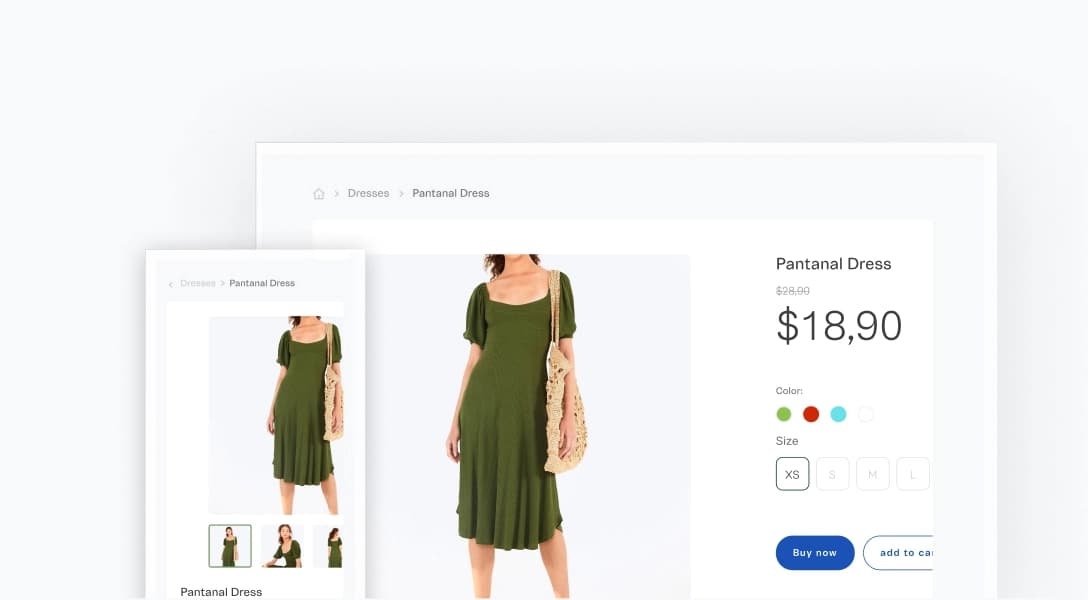The width and height of the screenshot is (1088, 600).
Task: Select the first highlighted dress thumbnail
Action: pyautogui.click(x=230, y=546)
